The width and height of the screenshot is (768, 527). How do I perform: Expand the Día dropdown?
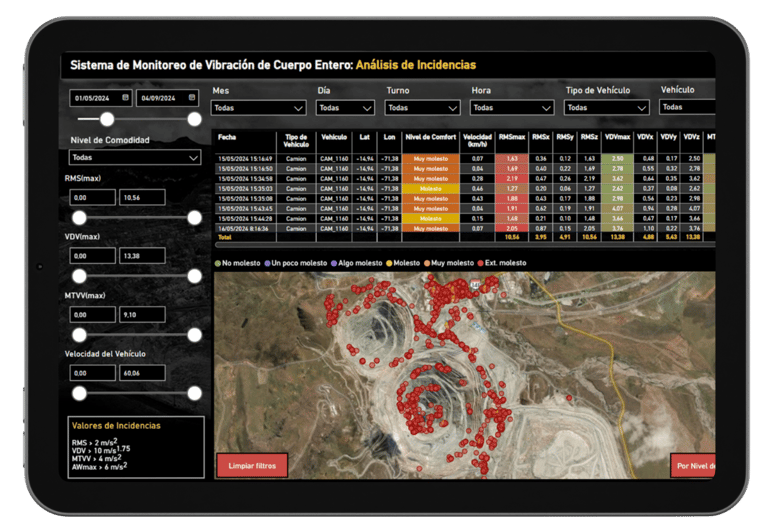coord(345,108)
